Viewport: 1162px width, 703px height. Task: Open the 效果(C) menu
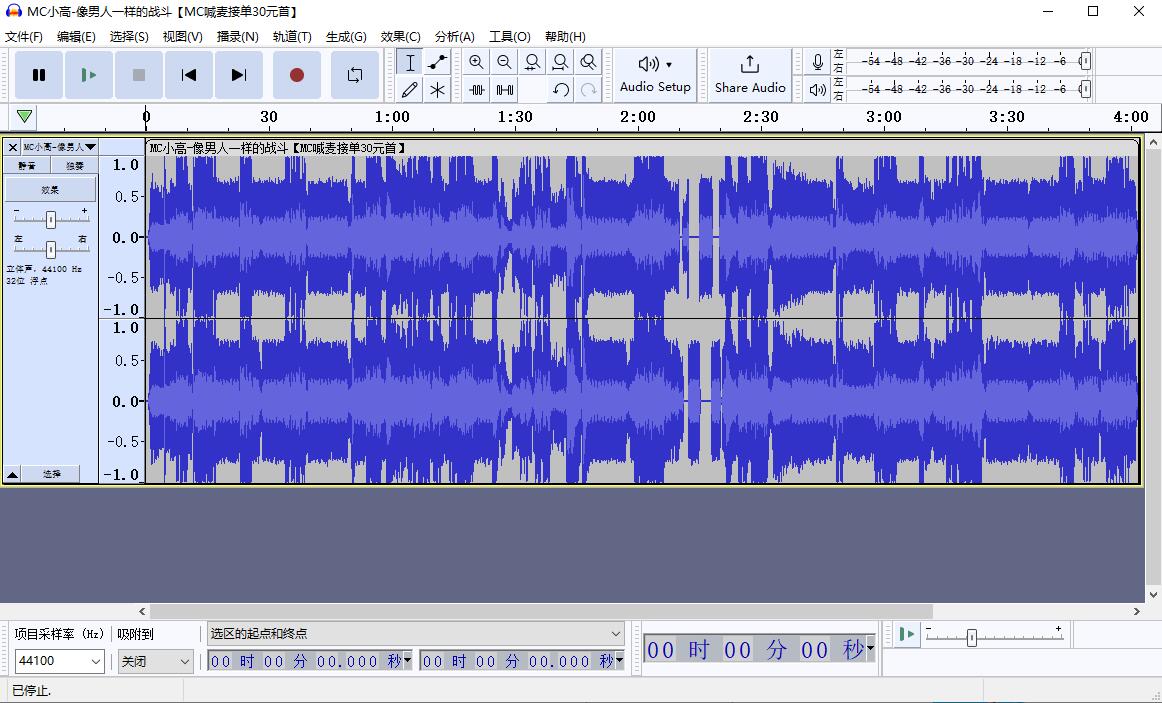[x=400, y=36]
